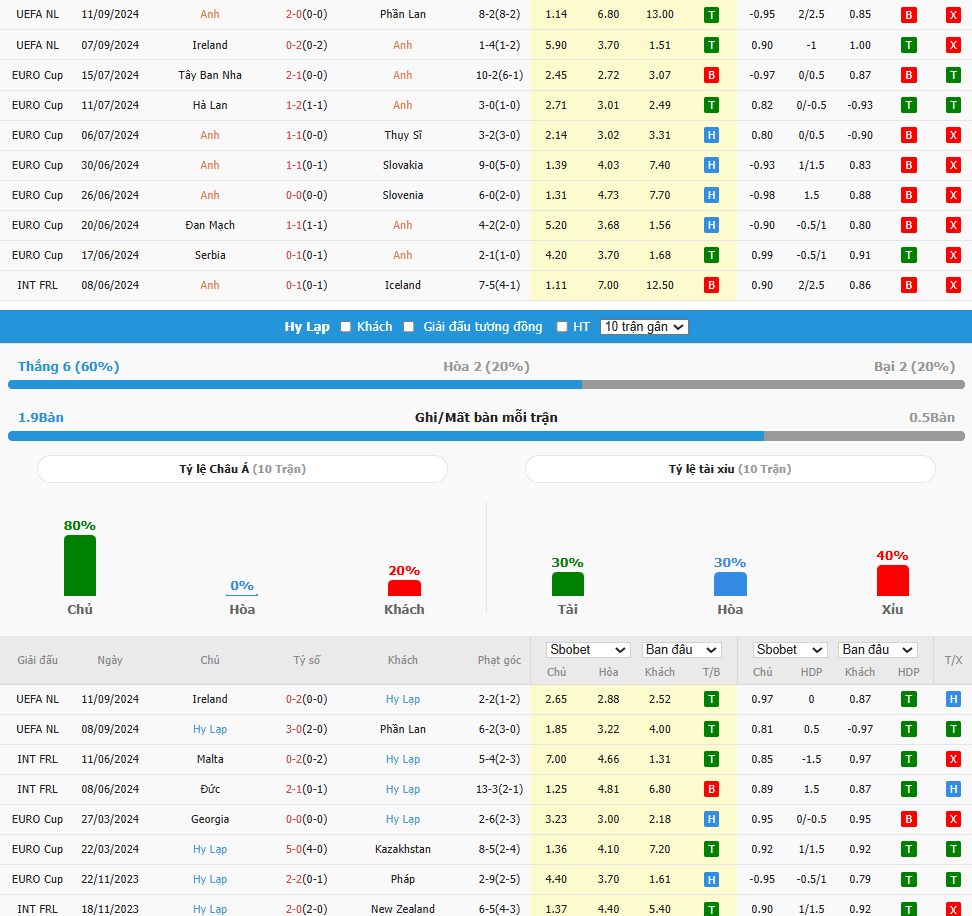Click the red 40% Xỉu chart bar
Image resolution: width=972 pixels, height=916 pixels.
click(x=893, y=580)
